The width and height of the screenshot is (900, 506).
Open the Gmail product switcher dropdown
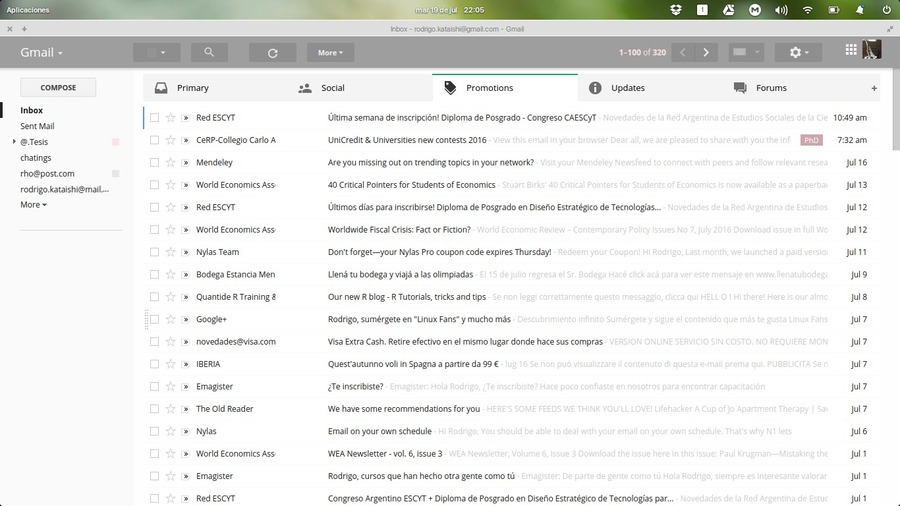[x=41, y=52]
